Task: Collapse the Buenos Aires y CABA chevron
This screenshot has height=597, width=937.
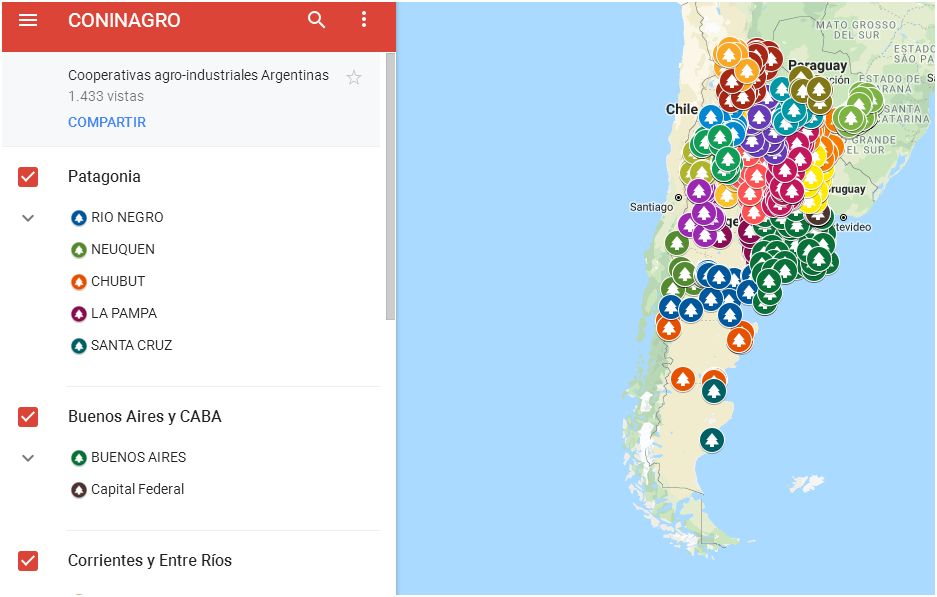Action: click(x=28, y=458)
